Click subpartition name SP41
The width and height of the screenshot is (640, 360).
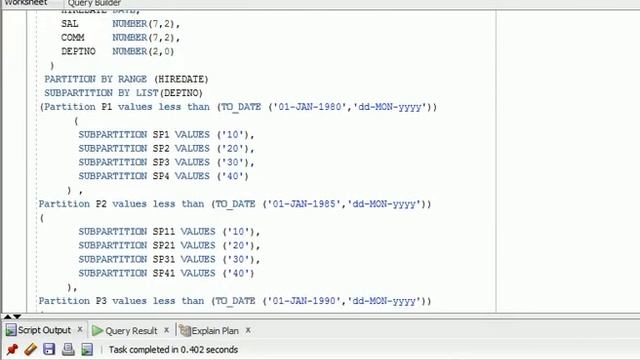[164, 273]
